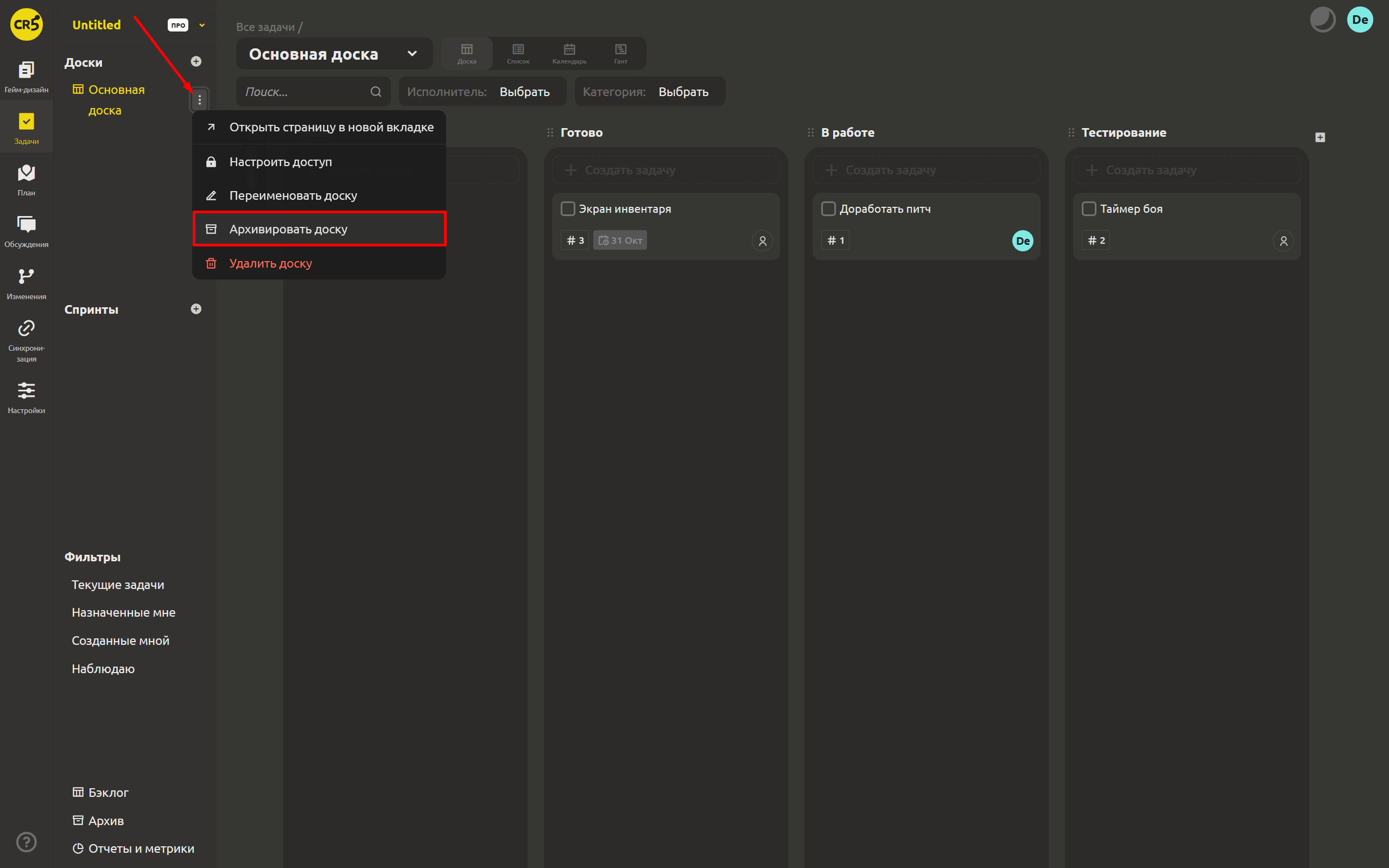Image resolution: width=1389 pixels, height=868 pixels.
Task: Click the search magnifier icon
Action: [x=376, y=92]
